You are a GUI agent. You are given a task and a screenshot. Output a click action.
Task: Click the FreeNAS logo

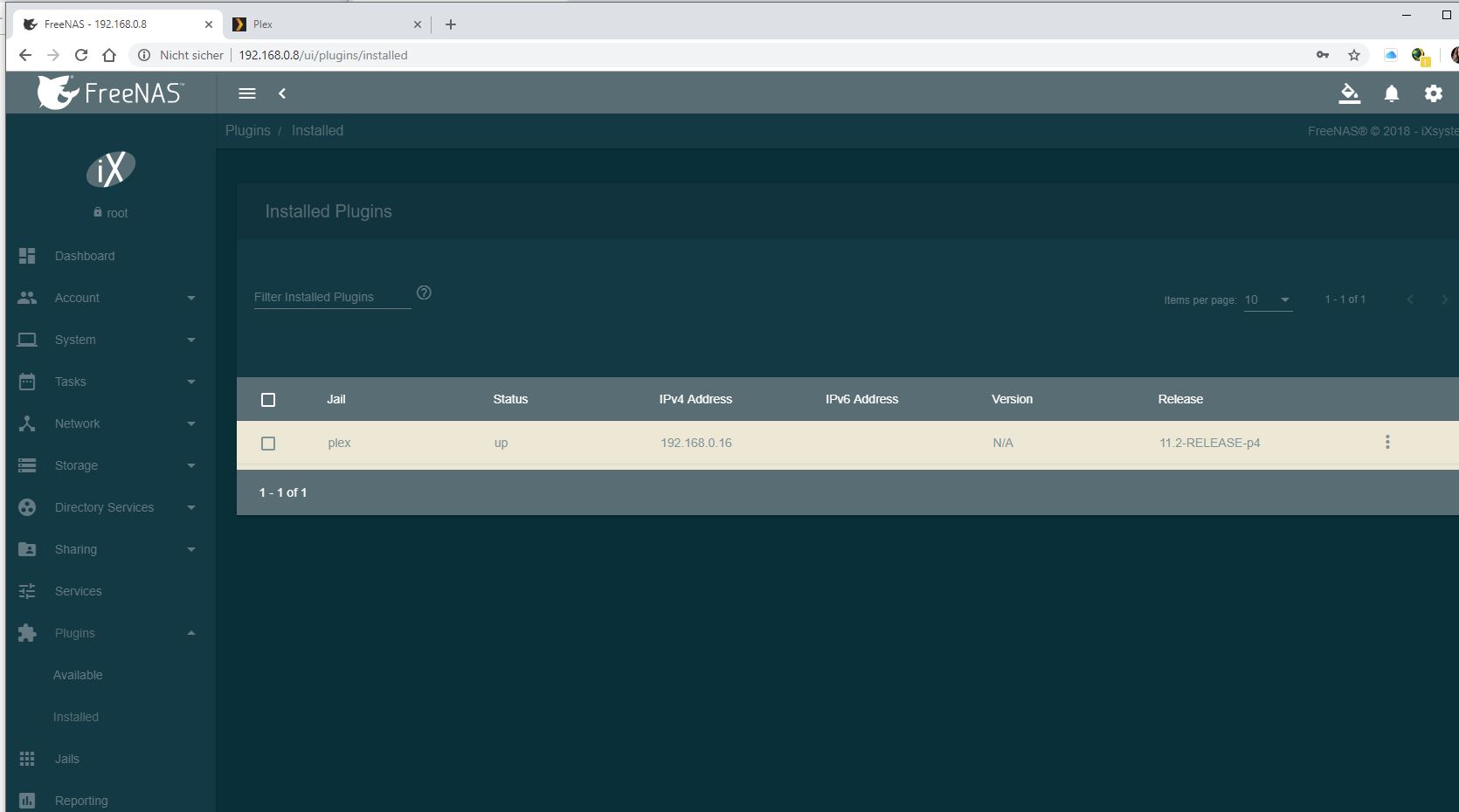click(x=111, y=93)
